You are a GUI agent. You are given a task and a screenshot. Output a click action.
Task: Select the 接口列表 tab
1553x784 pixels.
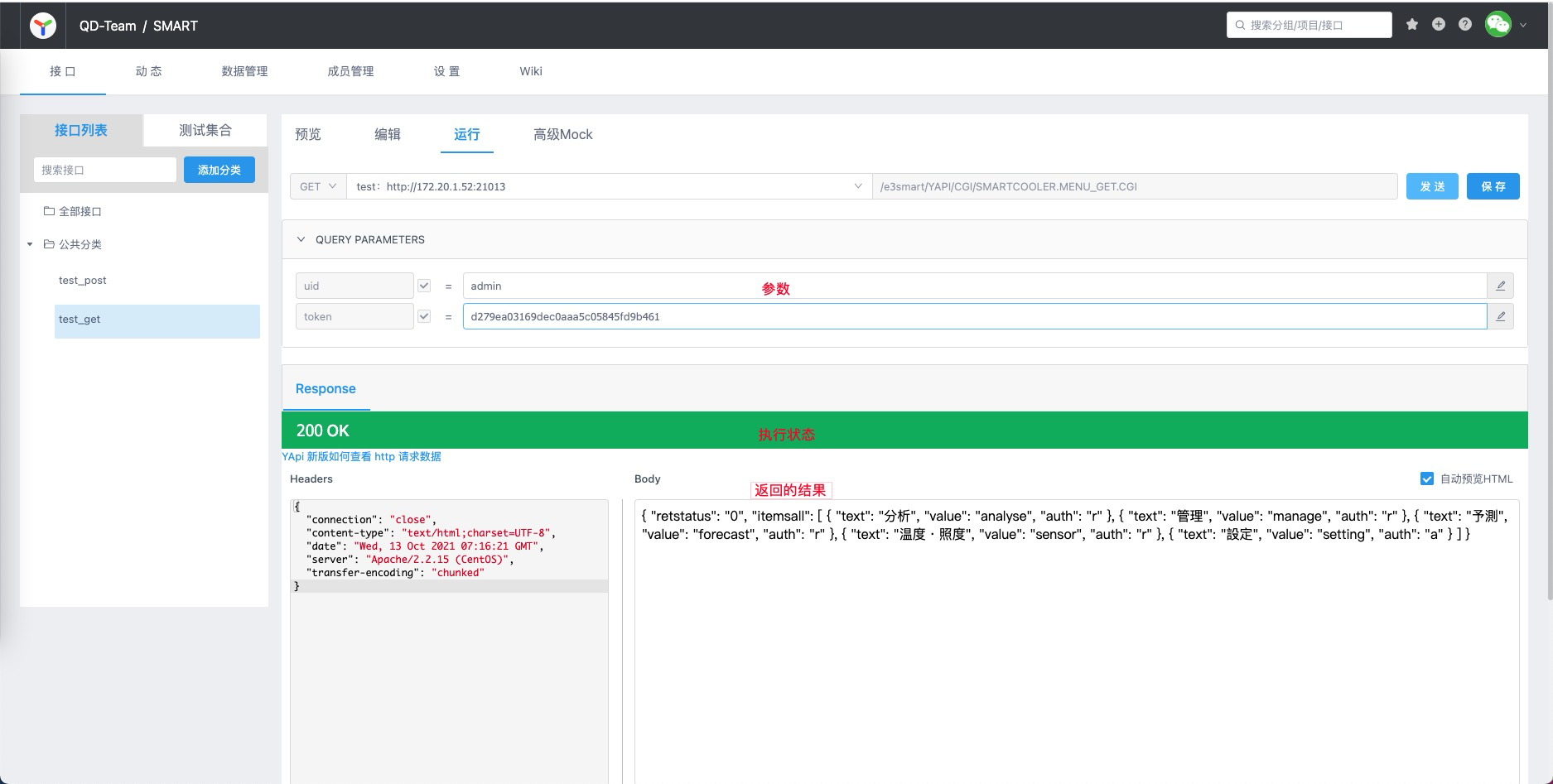coord(81,130)
